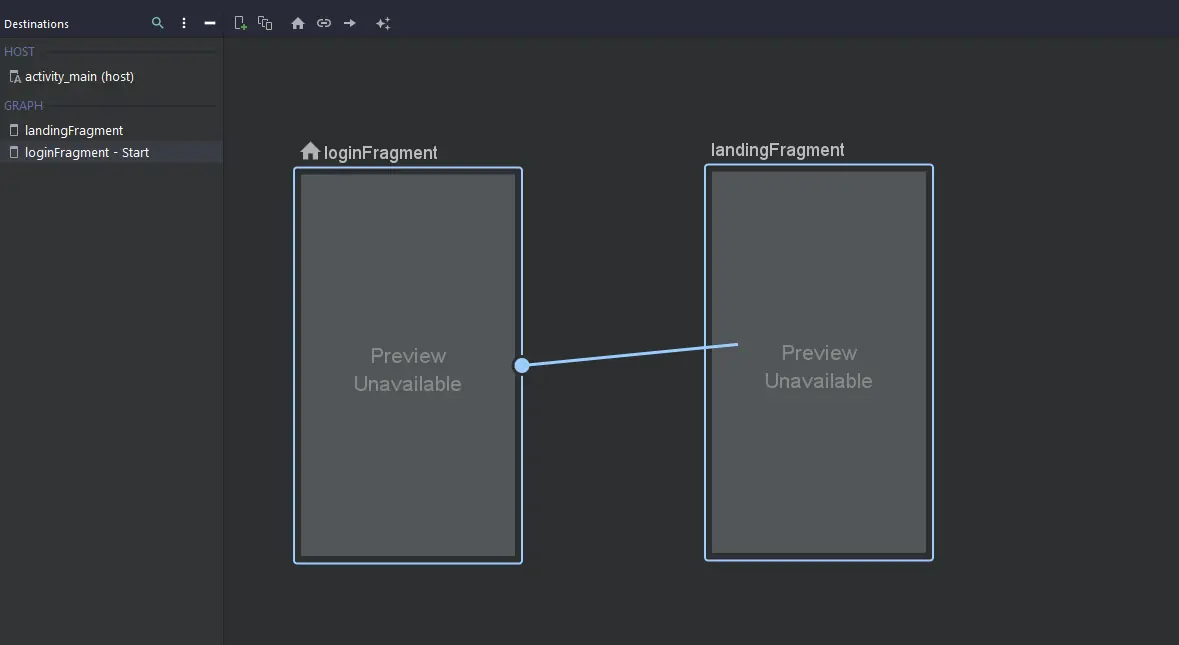This screenshot has height=645, width=1179.
Task: Click the Nest in Graph icon
Action: [x=265, y=23]
